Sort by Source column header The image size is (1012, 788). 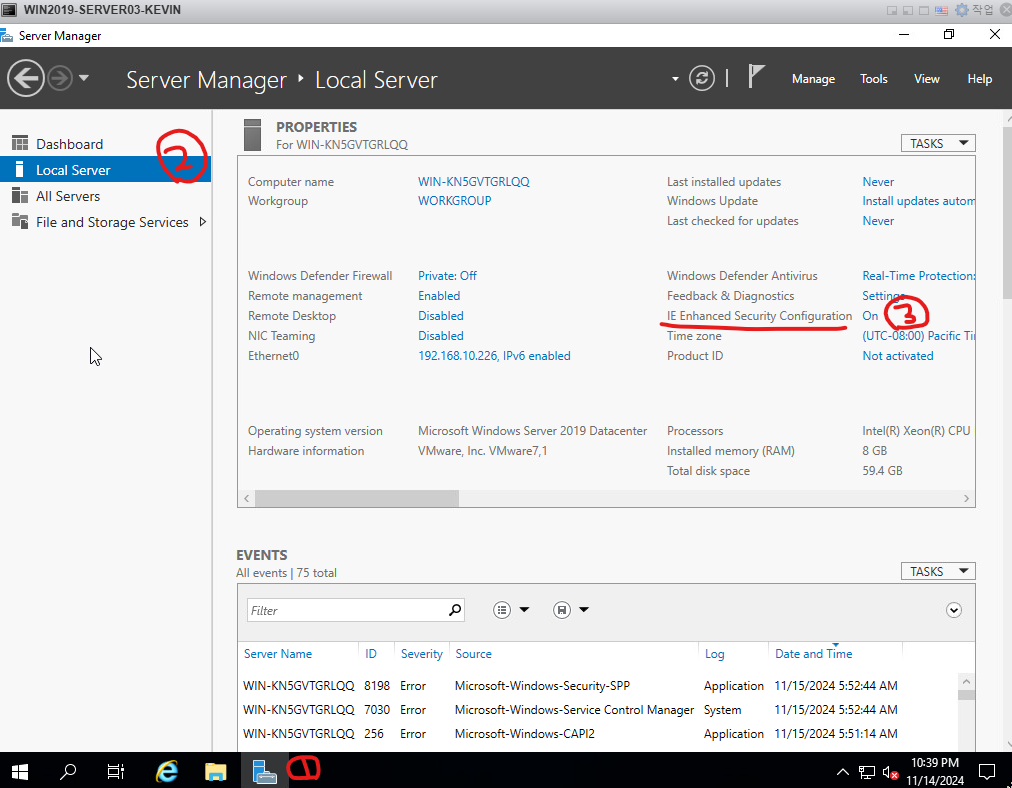pyautogui.click(x=473, y=654)
